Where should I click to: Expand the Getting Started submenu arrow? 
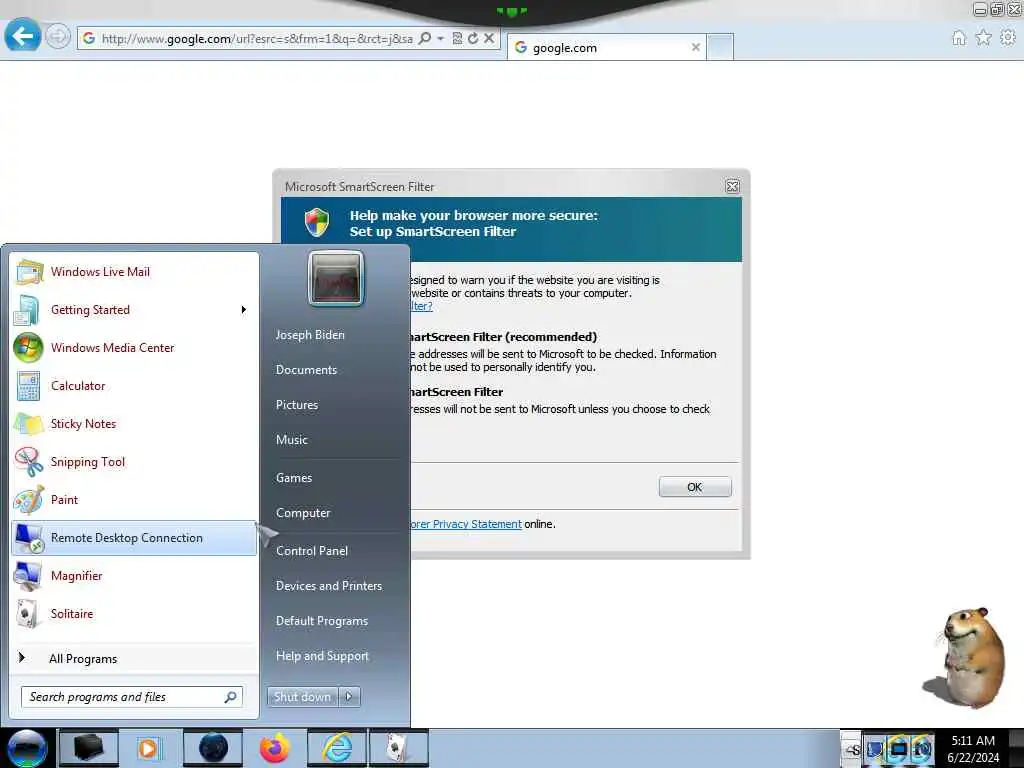click(244, 310)
